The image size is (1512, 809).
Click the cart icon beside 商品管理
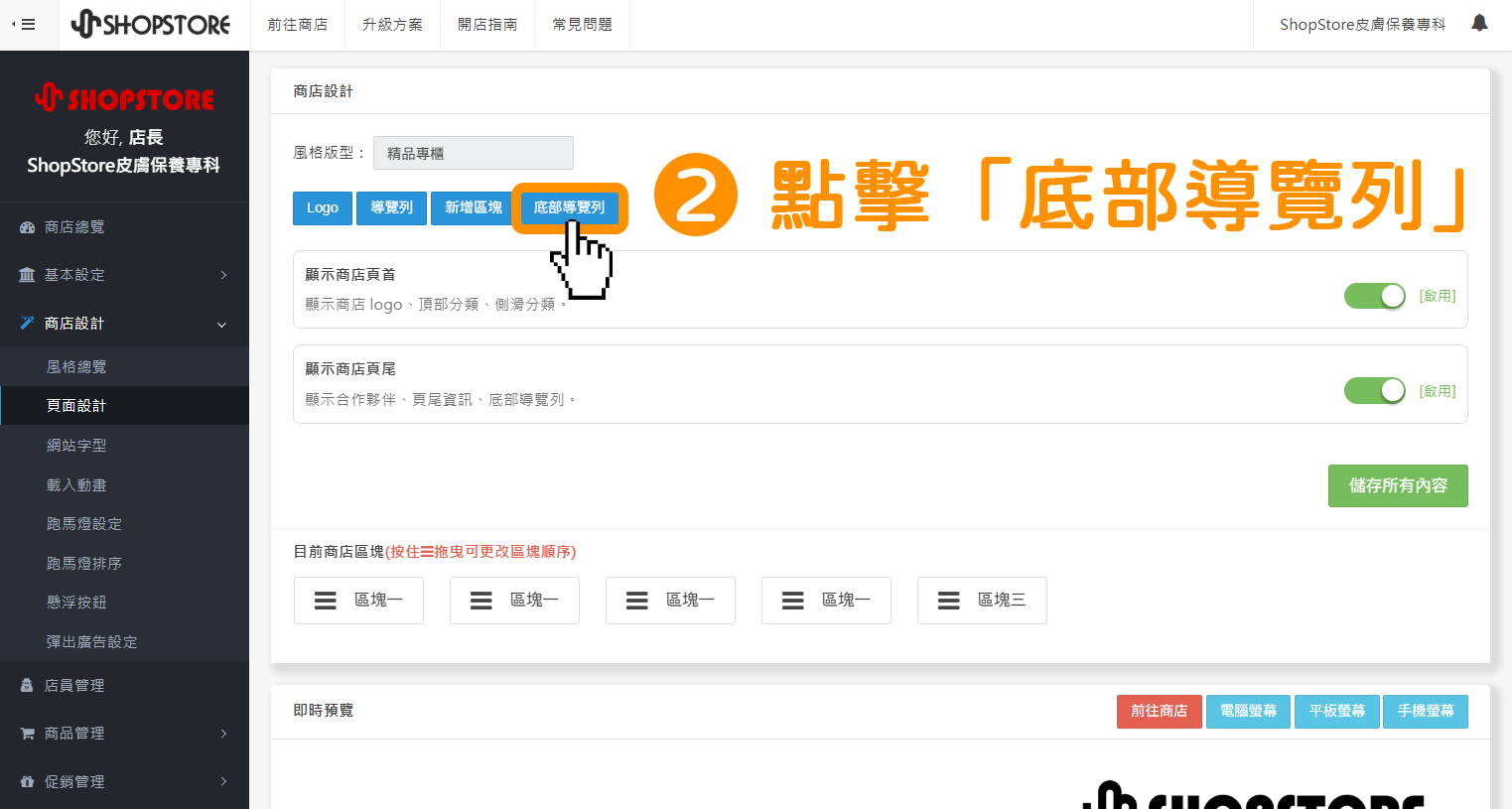tap(27, 734)
